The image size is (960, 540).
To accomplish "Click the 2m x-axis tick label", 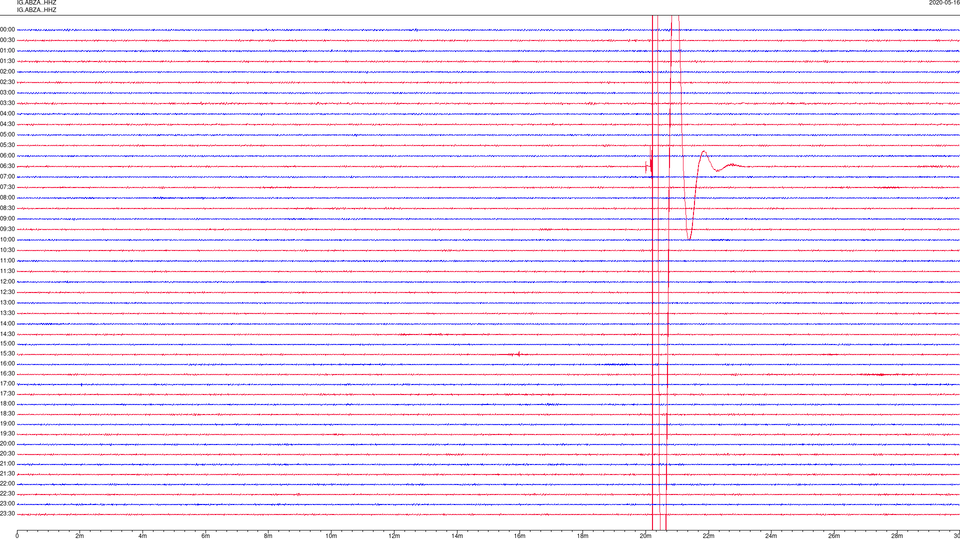I will pyautogui.click(x=80, y=536).
